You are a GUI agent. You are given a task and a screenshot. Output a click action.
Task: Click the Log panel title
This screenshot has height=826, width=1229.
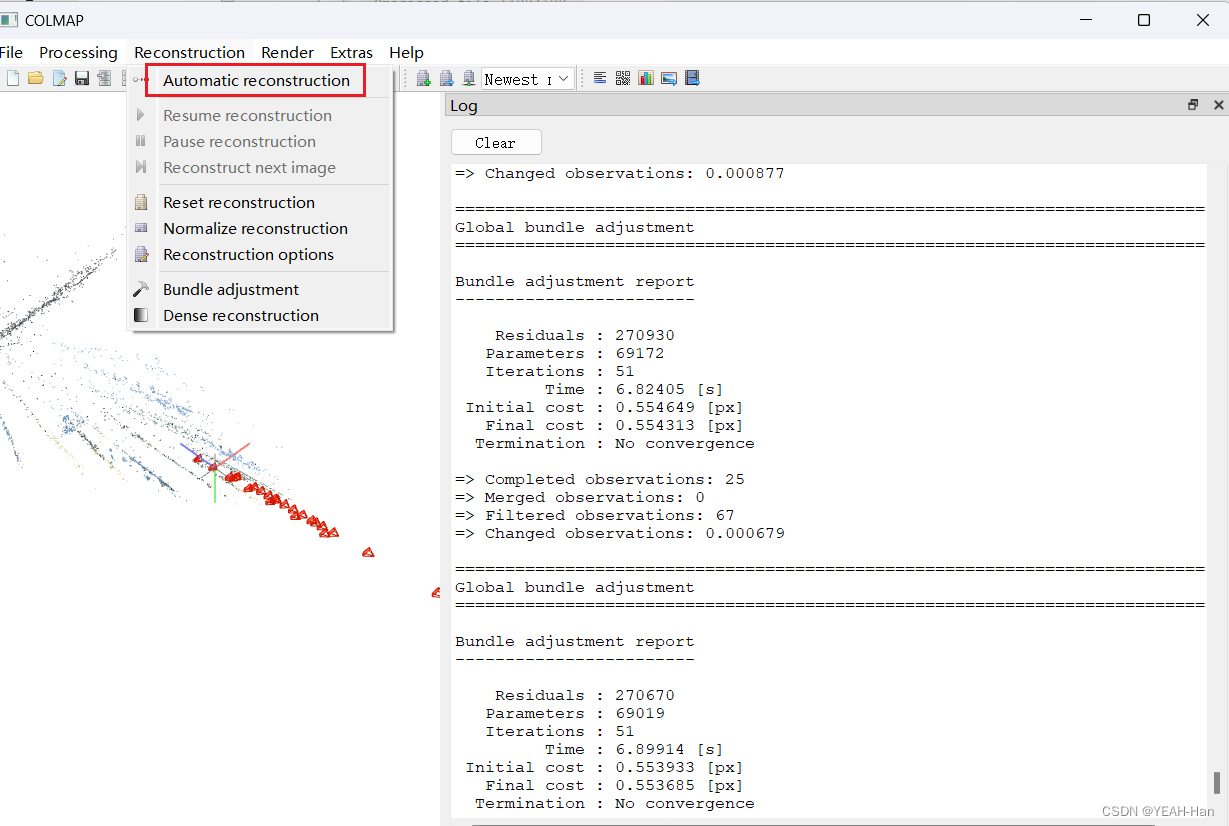[x=464, y=106]
